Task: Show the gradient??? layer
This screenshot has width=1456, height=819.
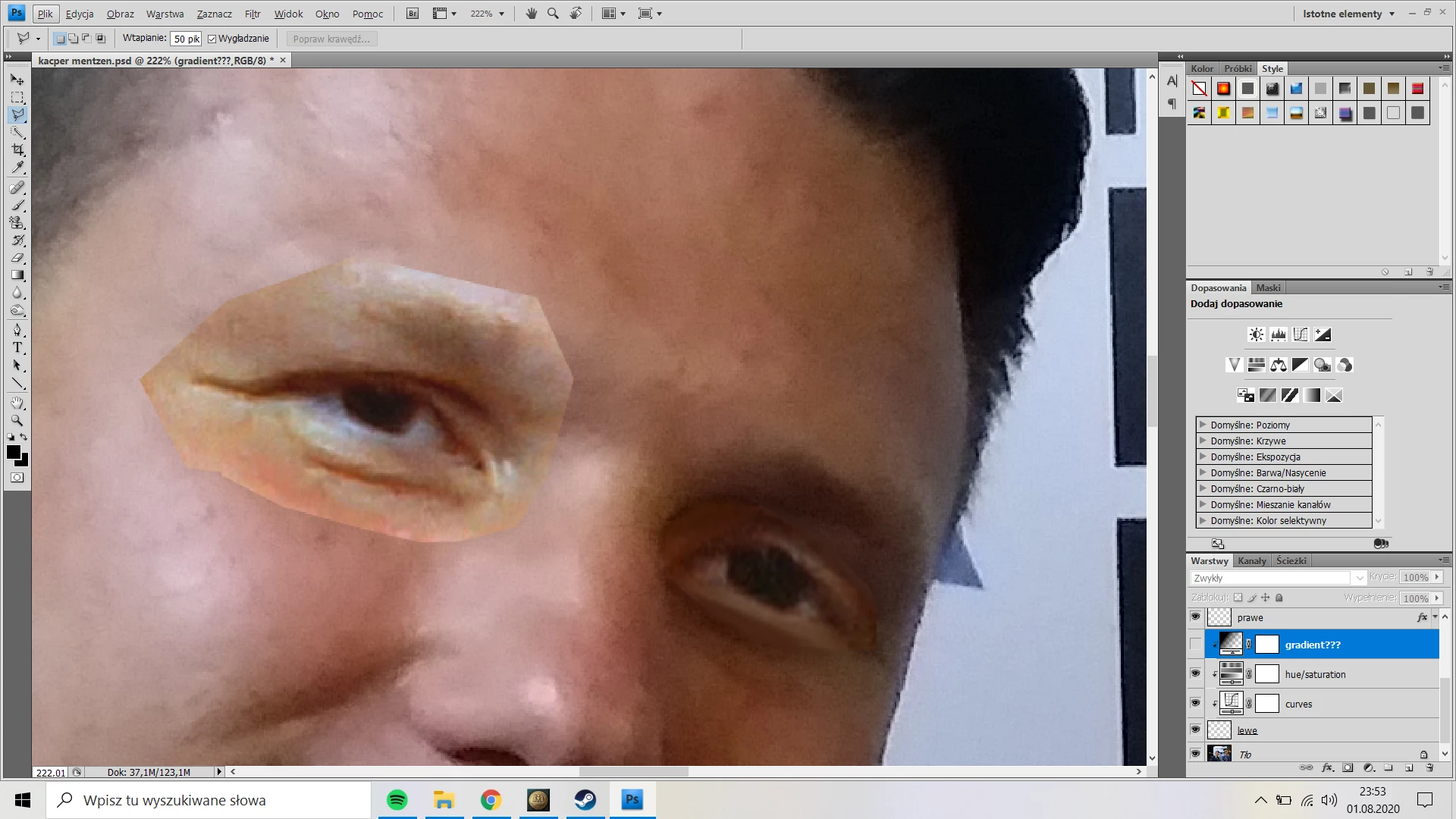Action: (1196, 645)
